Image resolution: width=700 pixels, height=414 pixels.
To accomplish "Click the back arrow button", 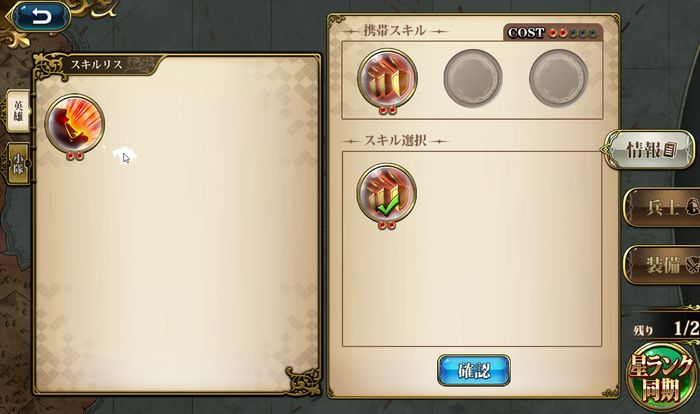I will click(x=40, y=17).
